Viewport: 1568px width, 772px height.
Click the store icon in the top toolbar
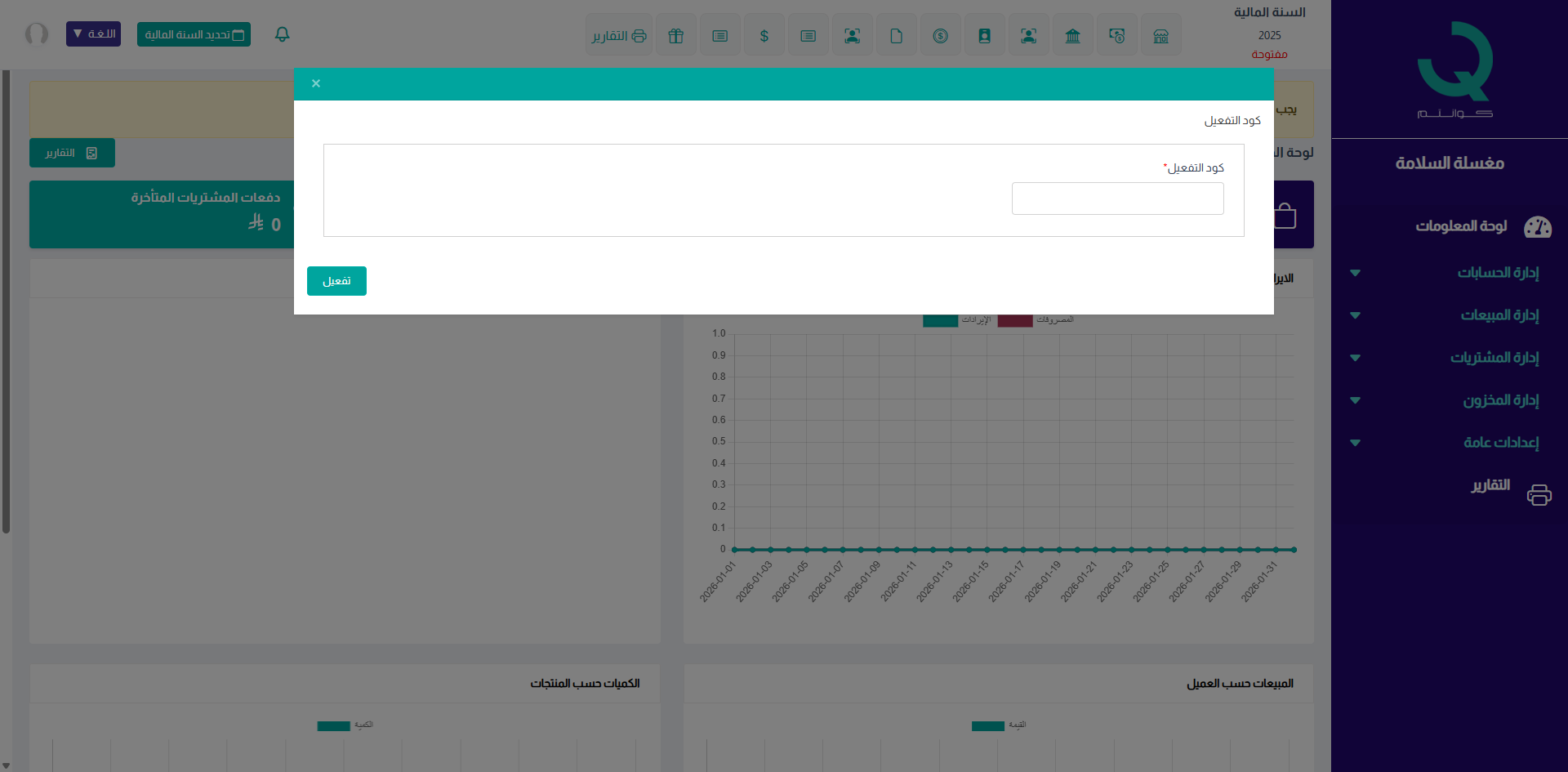[1160, 36]
